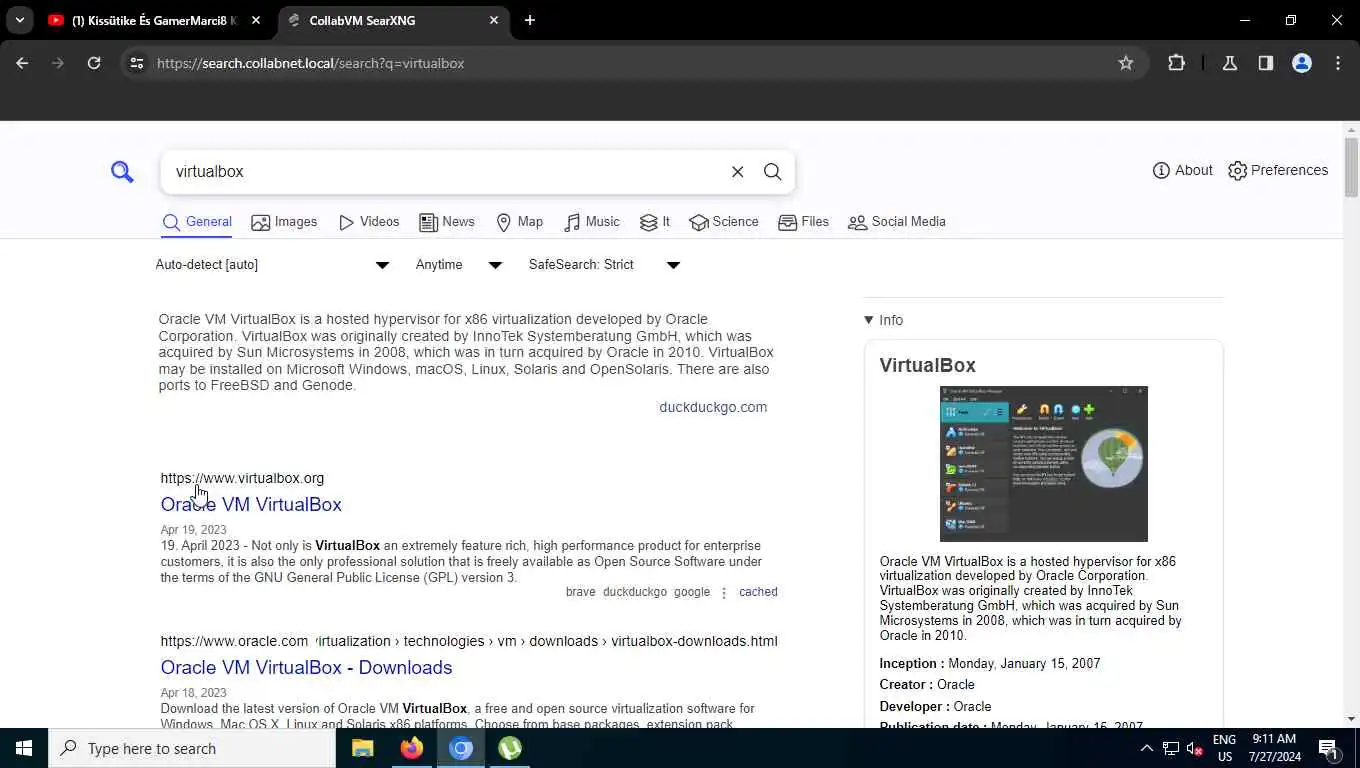The width and height of the screenshot is (1360, 768).
Task: Open File Explorer from the taskbar
Action: pos(362,748)
